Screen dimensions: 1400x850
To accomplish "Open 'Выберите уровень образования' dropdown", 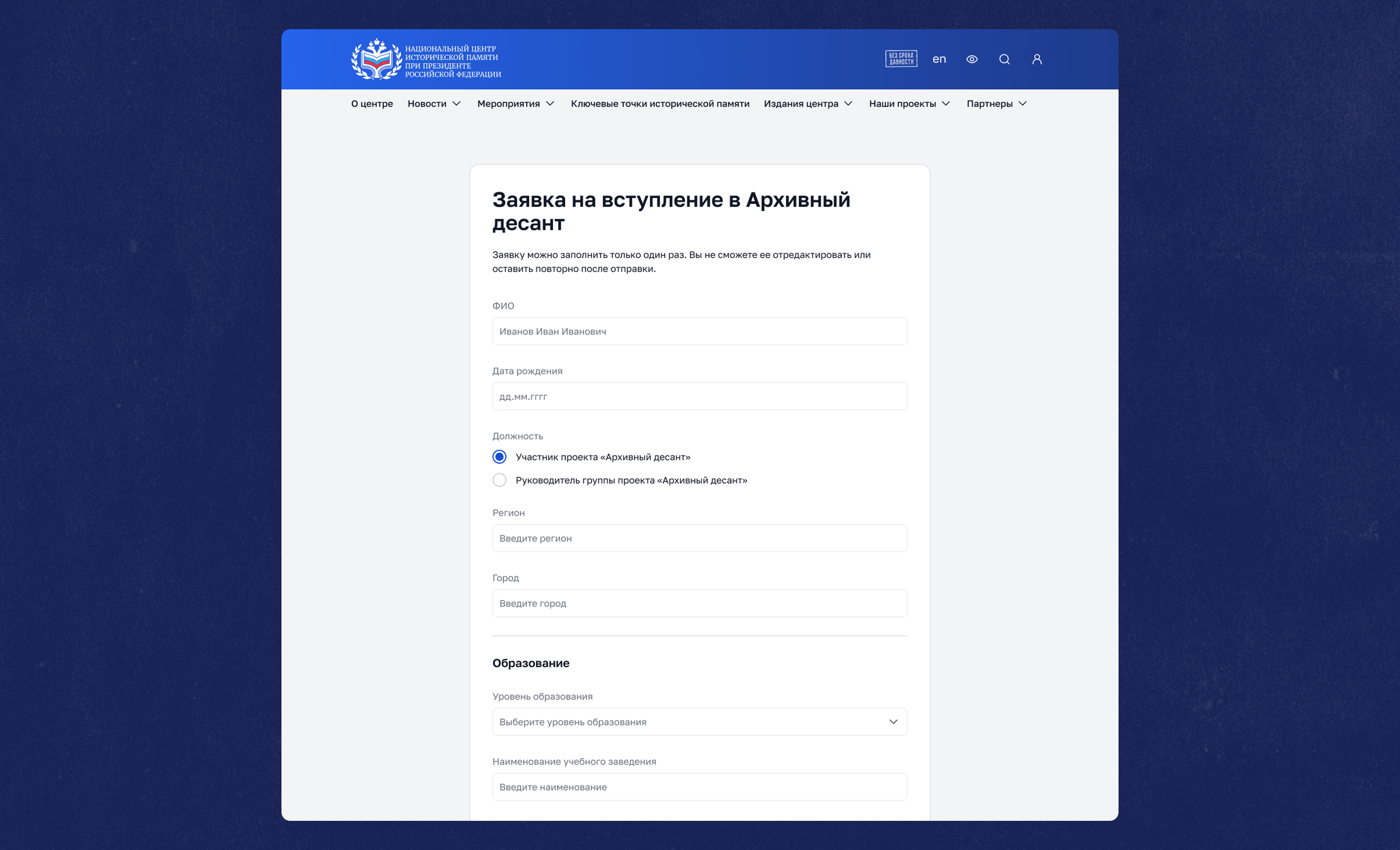I will (699, 722).
